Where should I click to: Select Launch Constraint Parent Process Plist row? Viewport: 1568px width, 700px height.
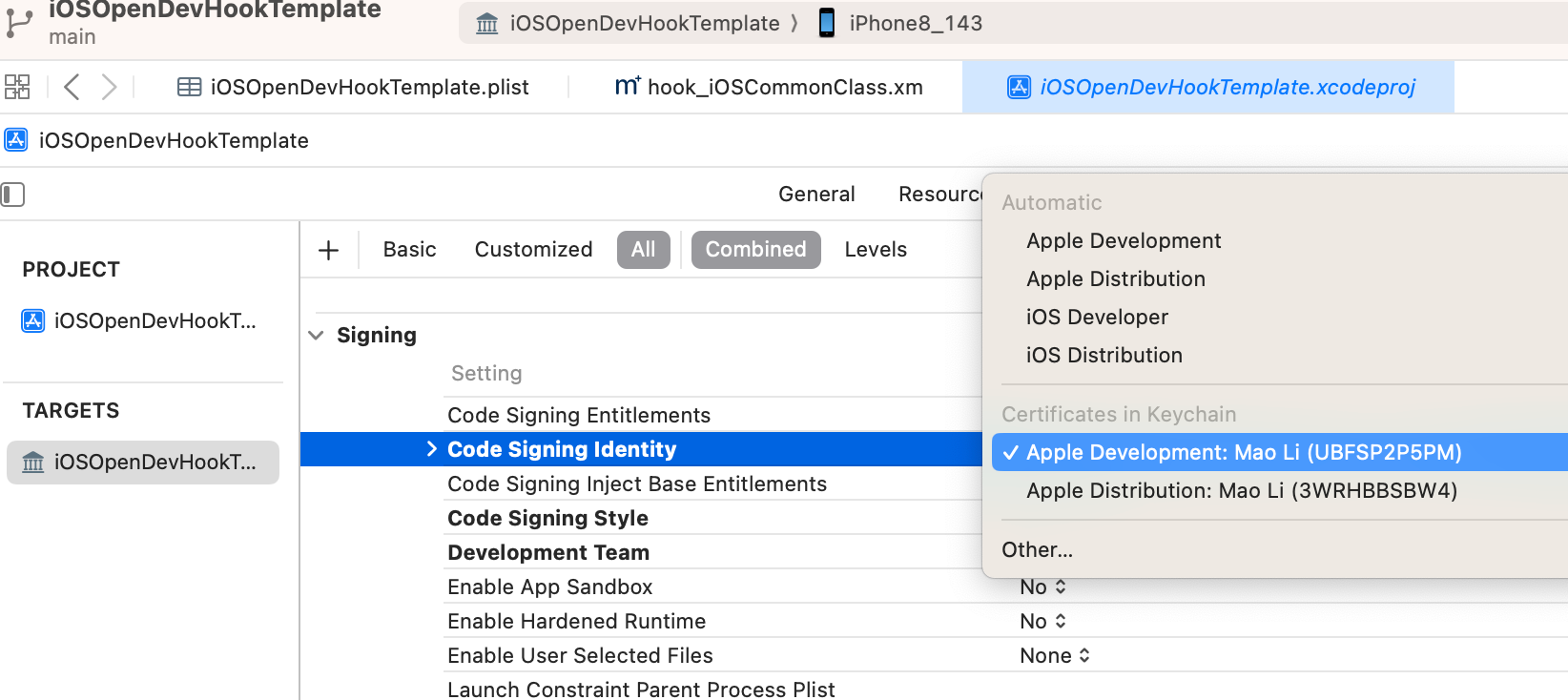(x=641, y=689)
